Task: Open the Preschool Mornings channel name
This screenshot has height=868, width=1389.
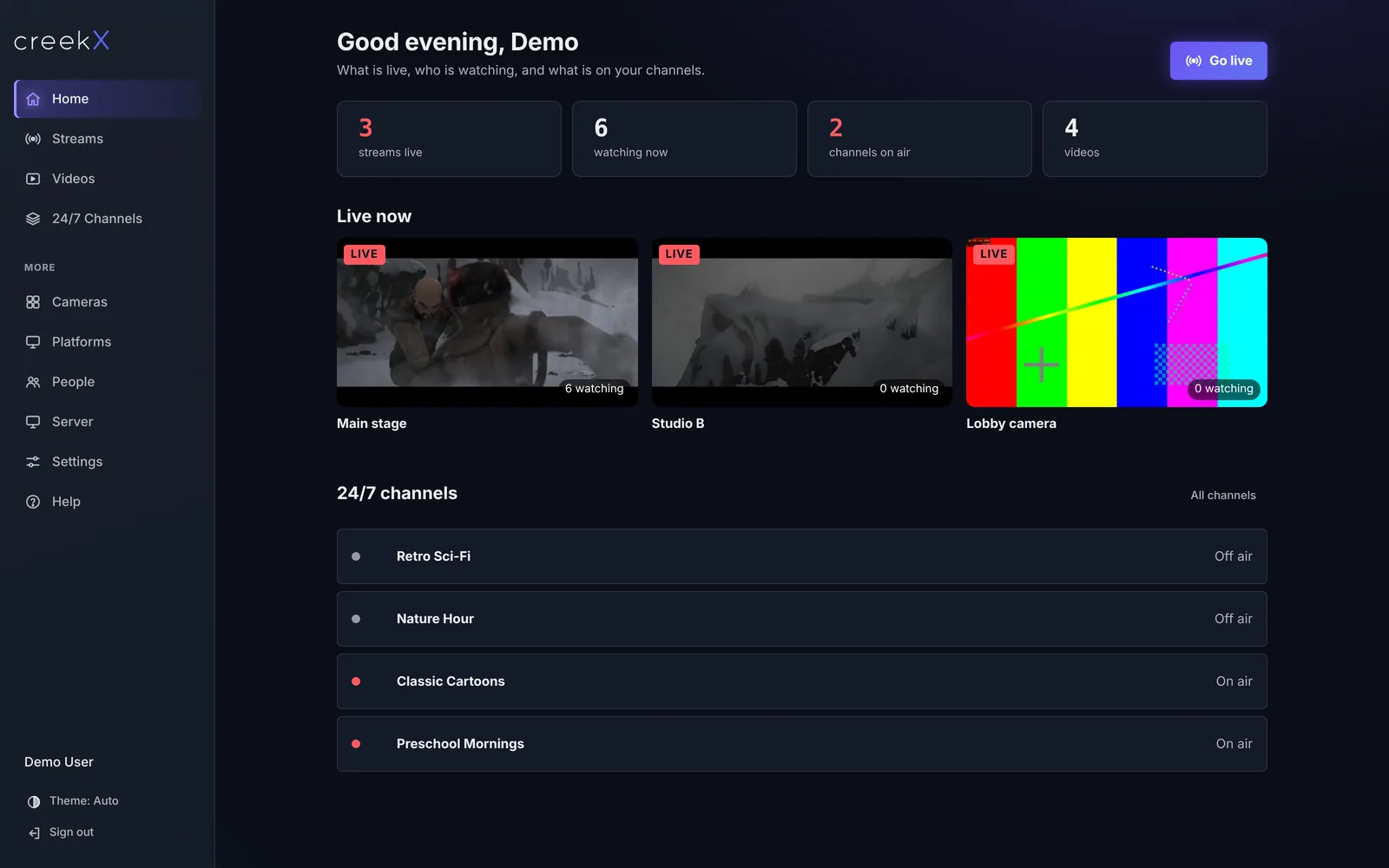Action: point(460,744)
